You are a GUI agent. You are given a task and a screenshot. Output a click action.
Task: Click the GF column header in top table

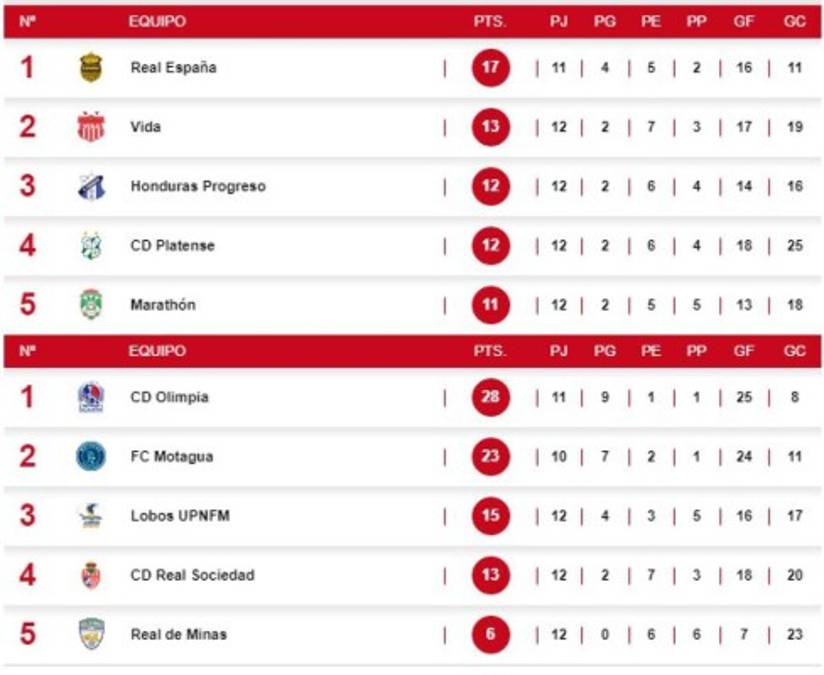(744, 21)
